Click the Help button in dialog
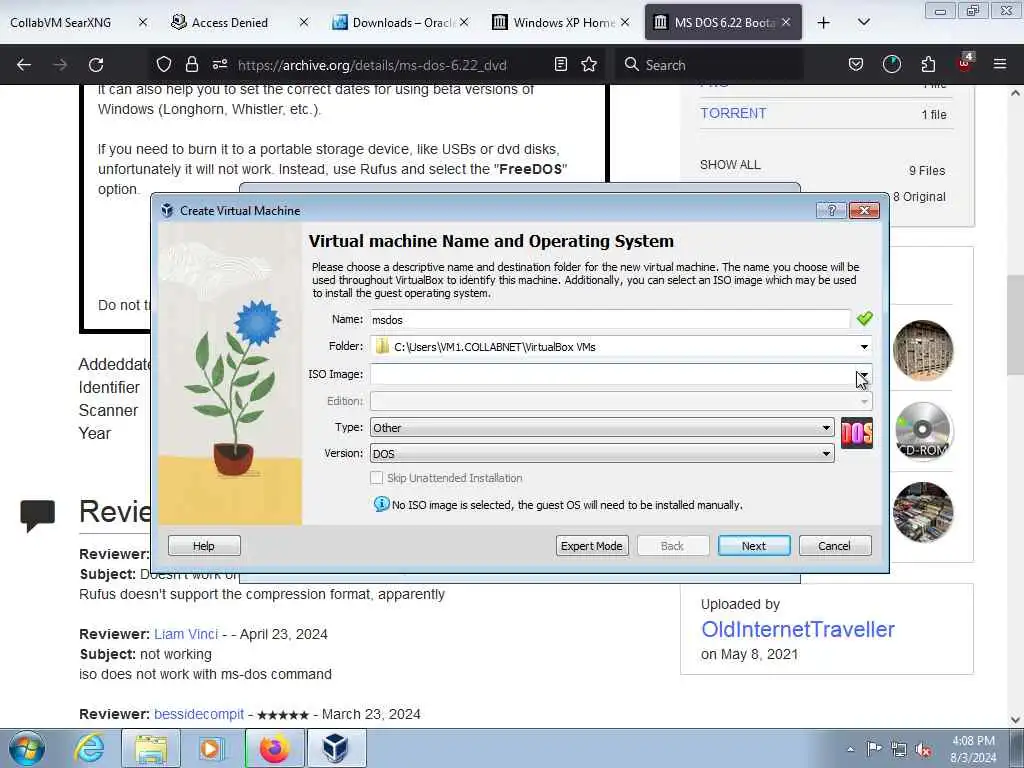The width and height of the screenshot is (1024, 768). pyautogui.click(x=204, y=546)
